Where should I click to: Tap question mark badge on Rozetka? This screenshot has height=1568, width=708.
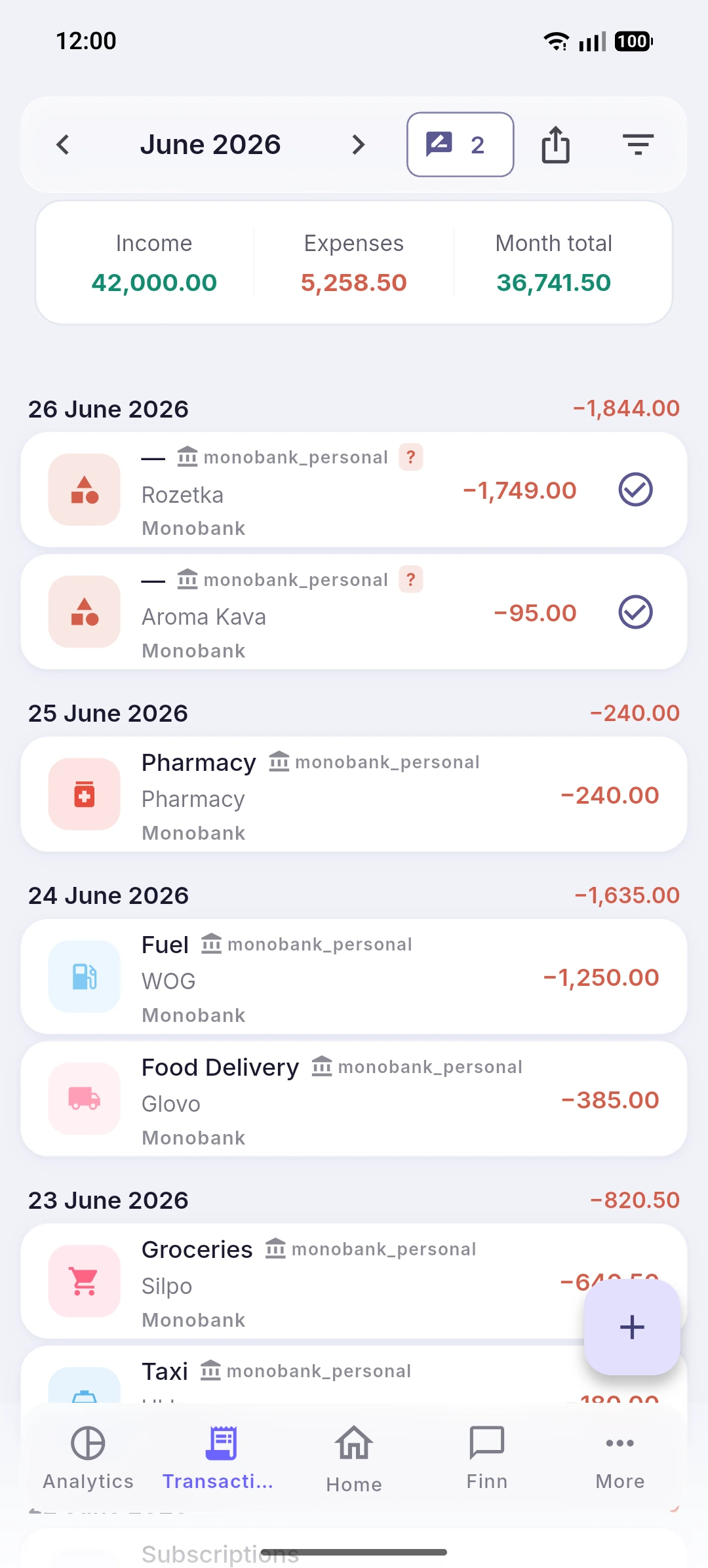[411, 457]
